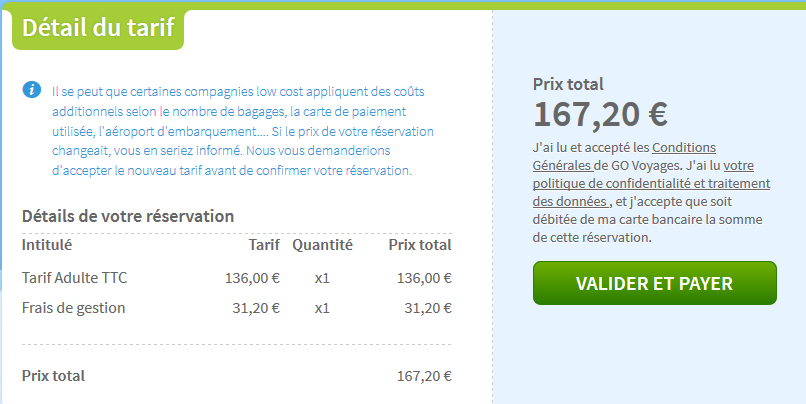Click the Tarif column header
Viewport: 806px width, 404px height.
pos(264,245)
